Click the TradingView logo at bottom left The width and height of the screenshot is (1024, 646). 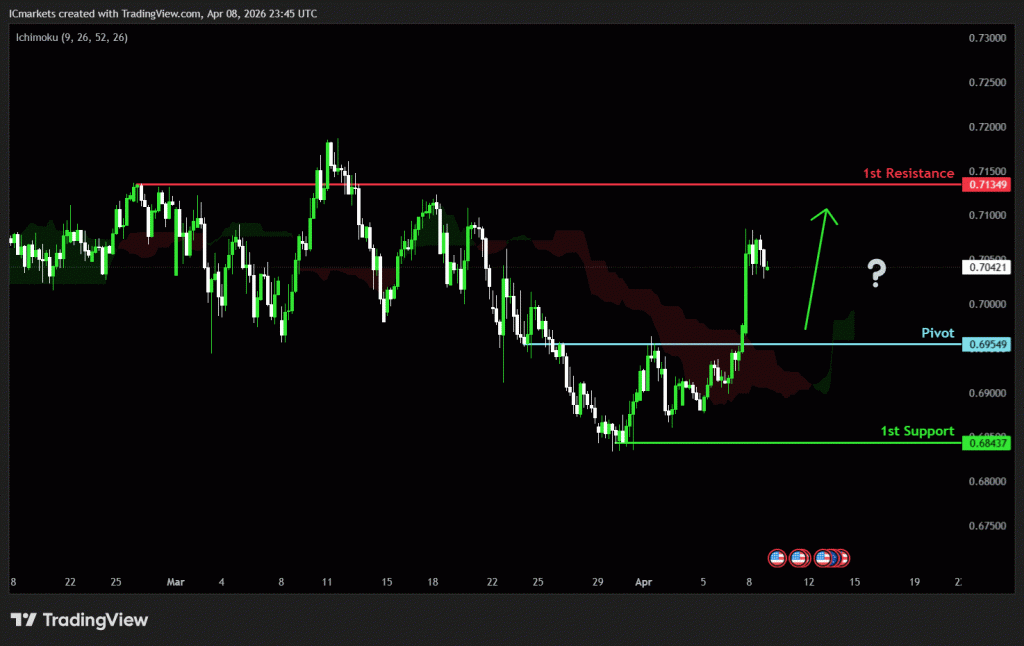(79, 620)
